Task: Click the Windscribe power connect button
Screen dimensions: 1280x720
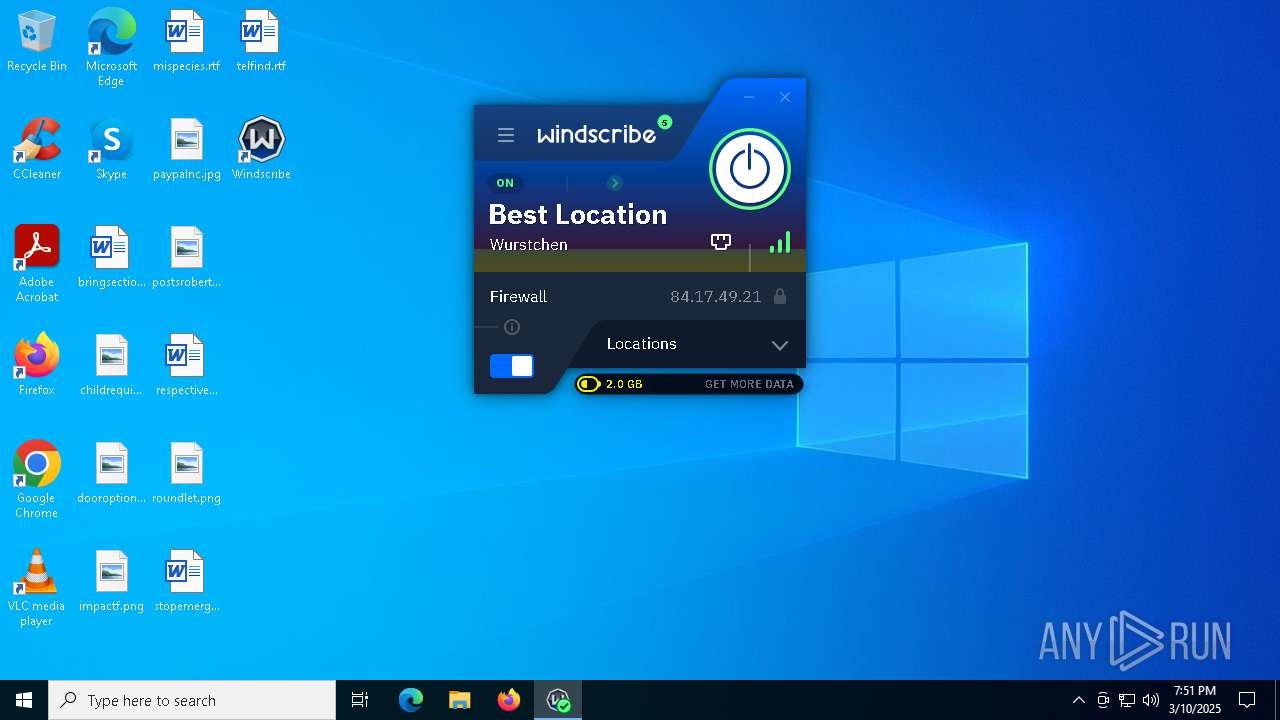Action: point(750,169)
